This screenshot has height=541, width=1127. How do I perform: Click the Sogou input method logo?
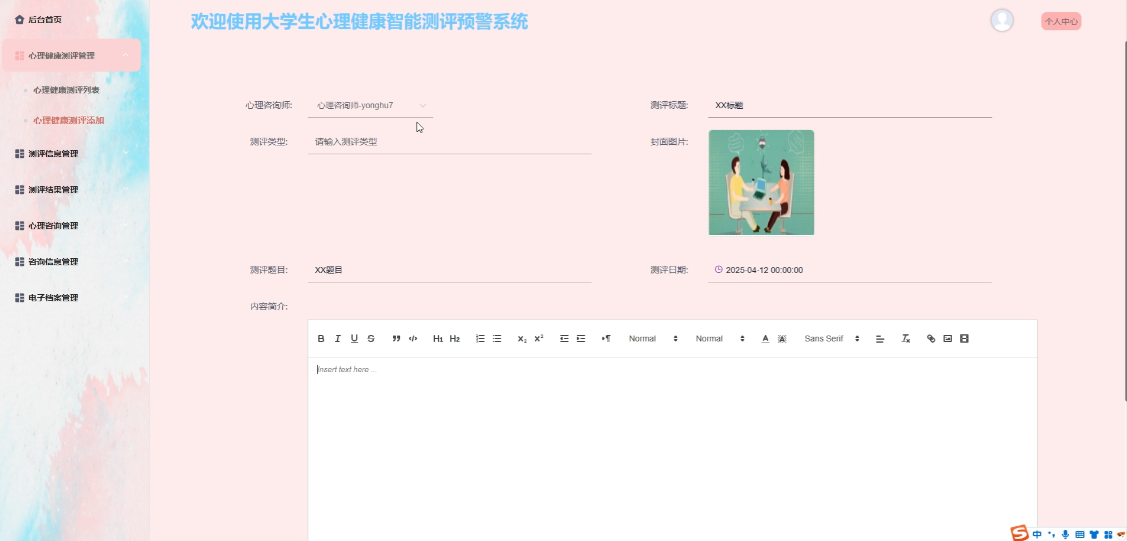(x=1020, y=533)
